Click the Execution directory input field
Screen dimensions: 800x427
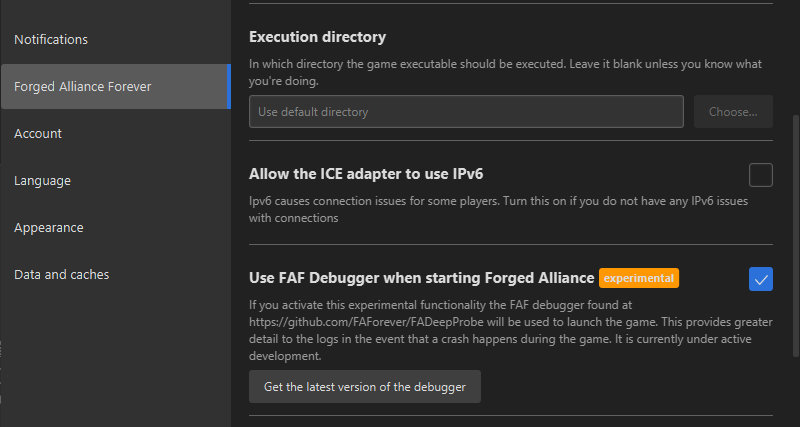click(466, 111)
